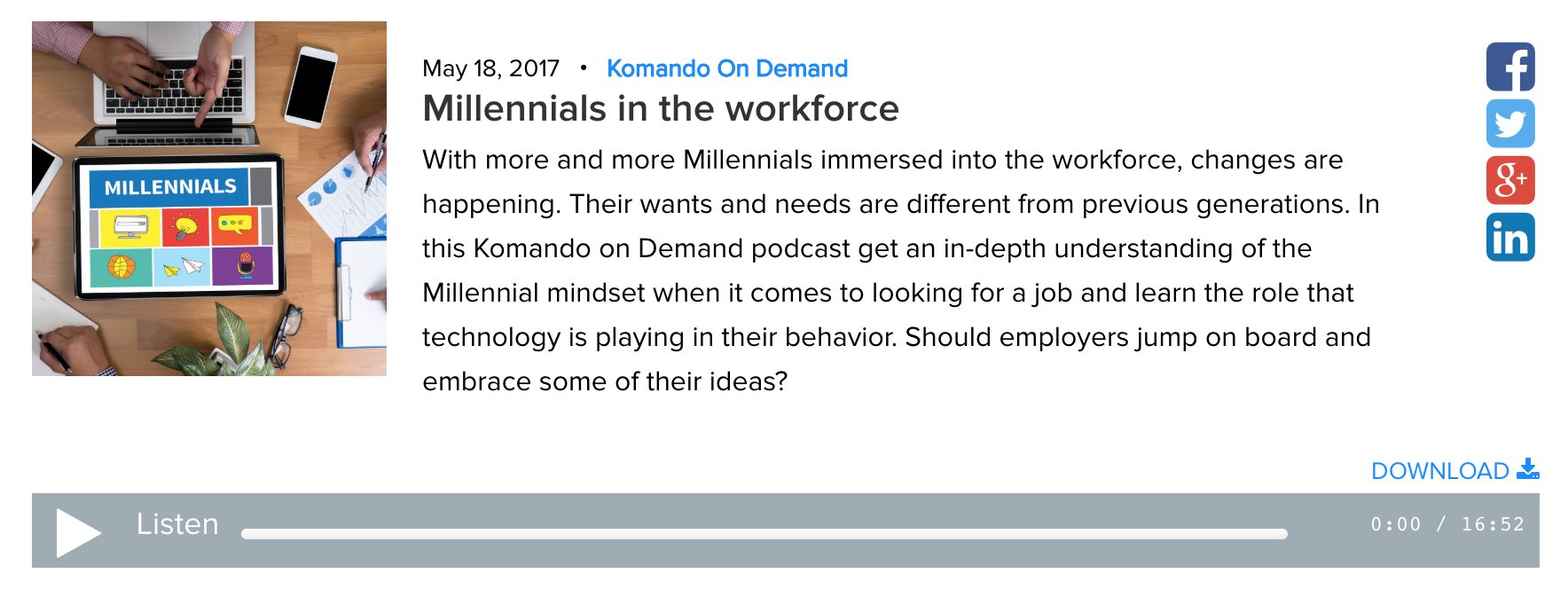Click the download arrow icon
This screenshot has width=1568, height=589.
point(1528,469)
